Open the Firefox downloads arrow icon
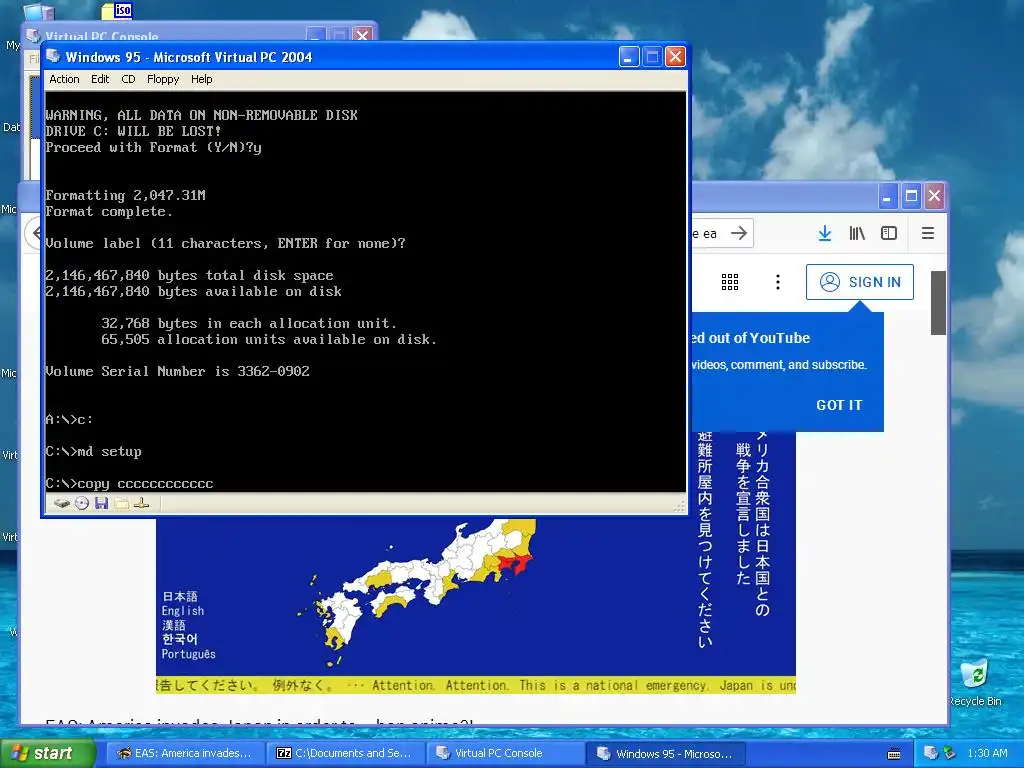1024x768 pixels. click(825, 233)
